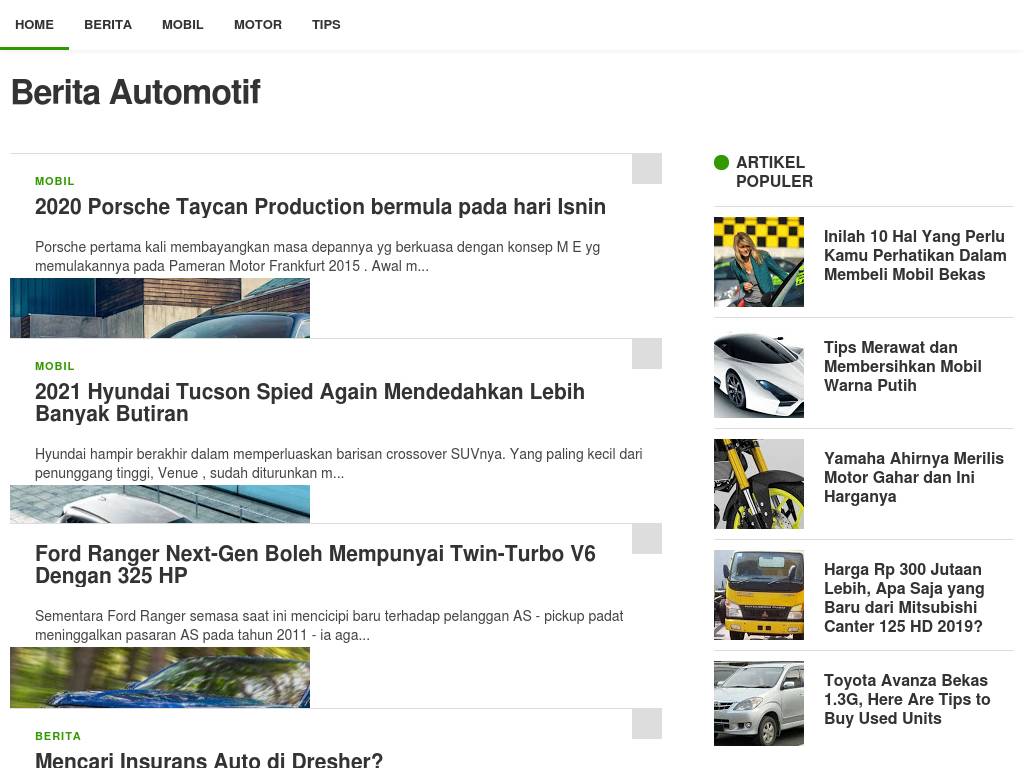This screenshot has height=768, width=1024.
Task: Click the Hyundai hampir berakhir excerpt text
Action: point(338,464)
